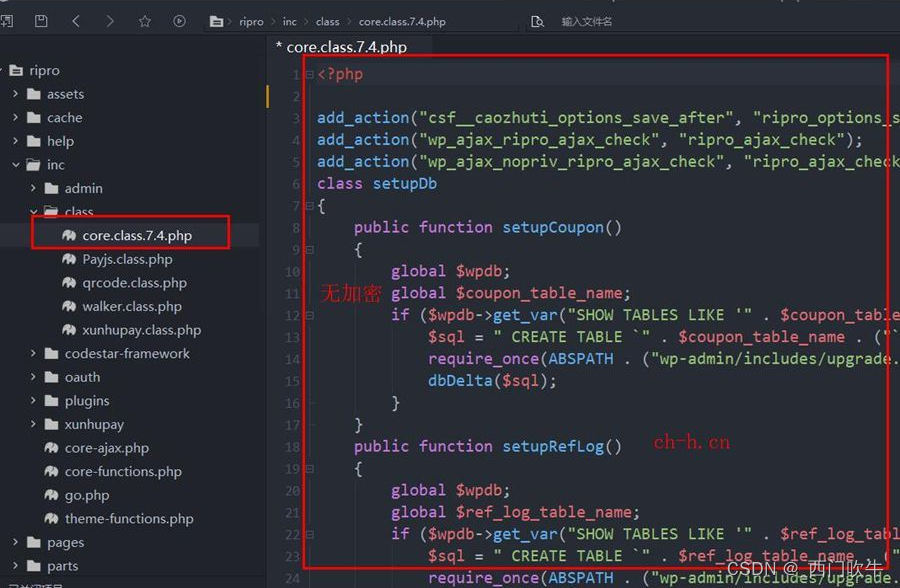Expand the admin folder
Image resolution: width=900 pixels, height=588 pixels.
[33, 188]
